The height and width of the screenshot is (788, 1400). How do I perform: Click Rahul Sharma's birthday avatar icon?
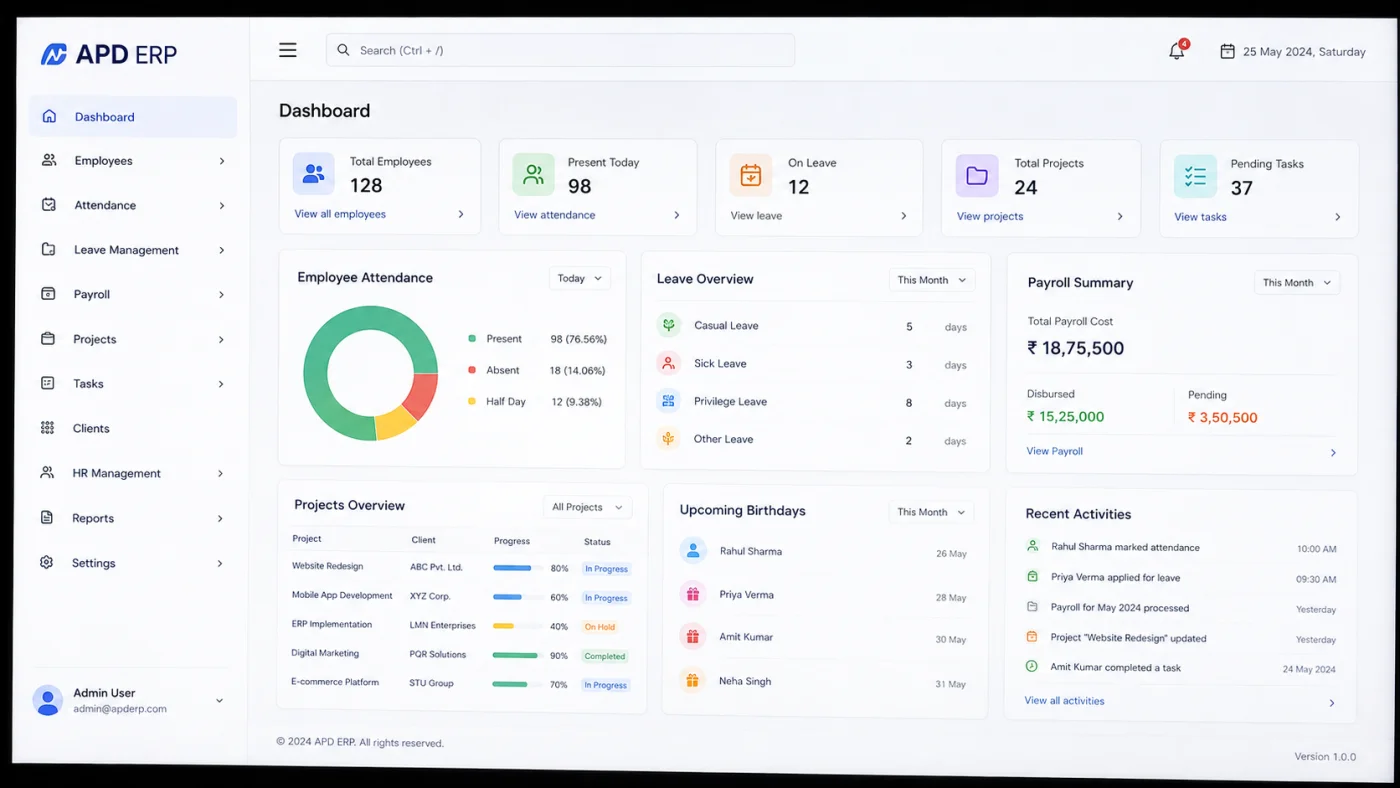pyautogui.click(x=693, y=551)
